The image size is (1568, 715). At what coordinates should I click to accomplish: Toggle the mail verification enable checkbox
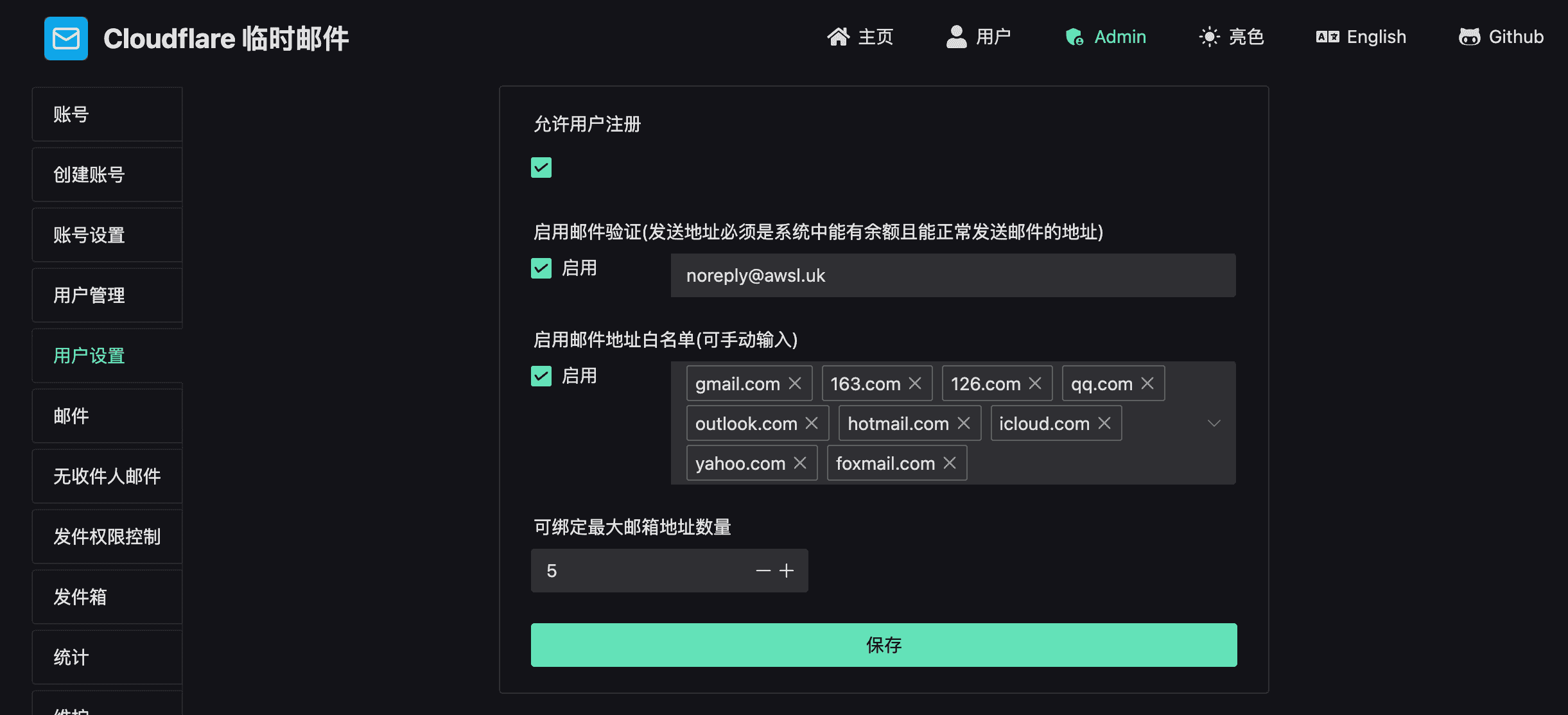pos(541,268)
